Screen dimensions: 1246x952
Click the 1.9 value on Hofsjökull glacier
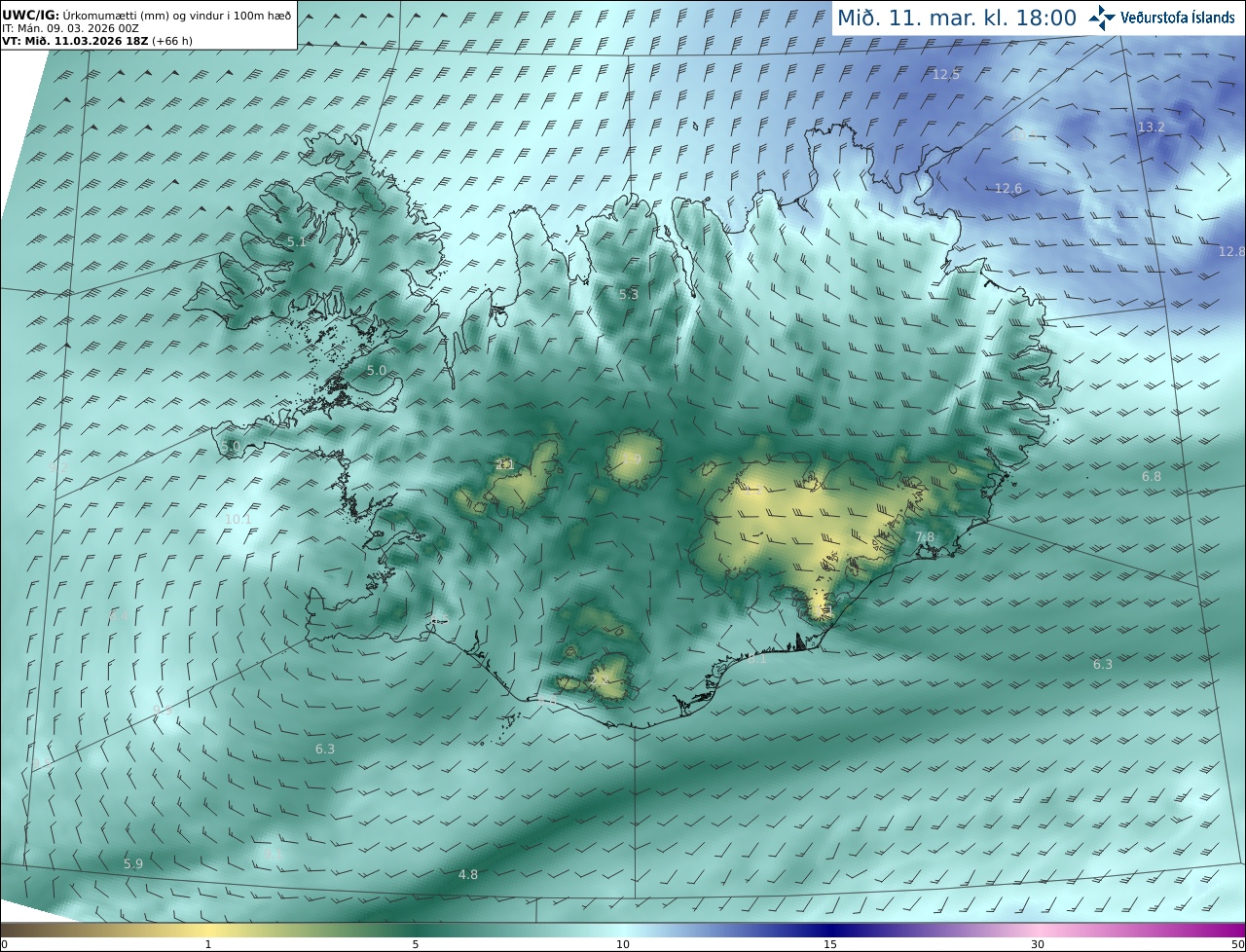[x=631, y=458]
